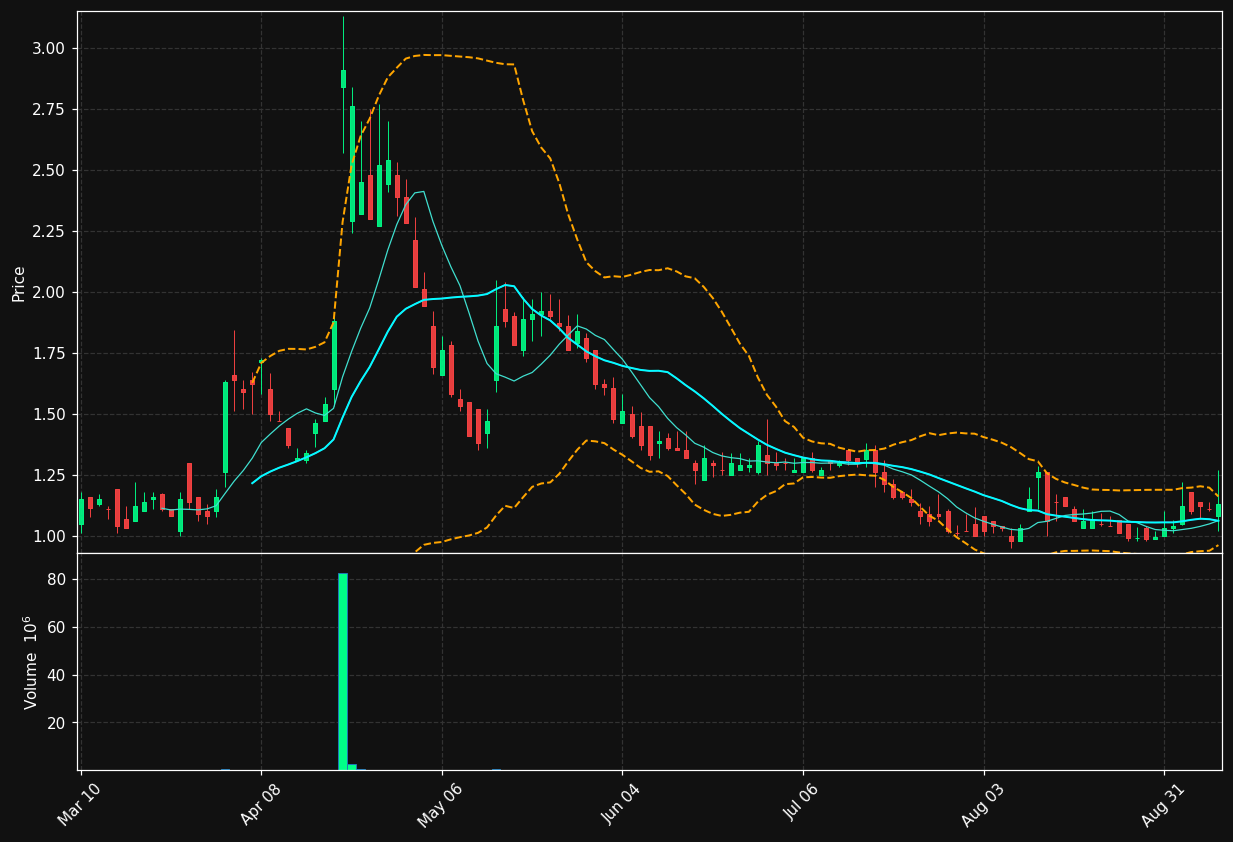The height and width of the screenshot is (842, 1233).
Task: Click the 1.75 price axis label
Action: (49, 354)
